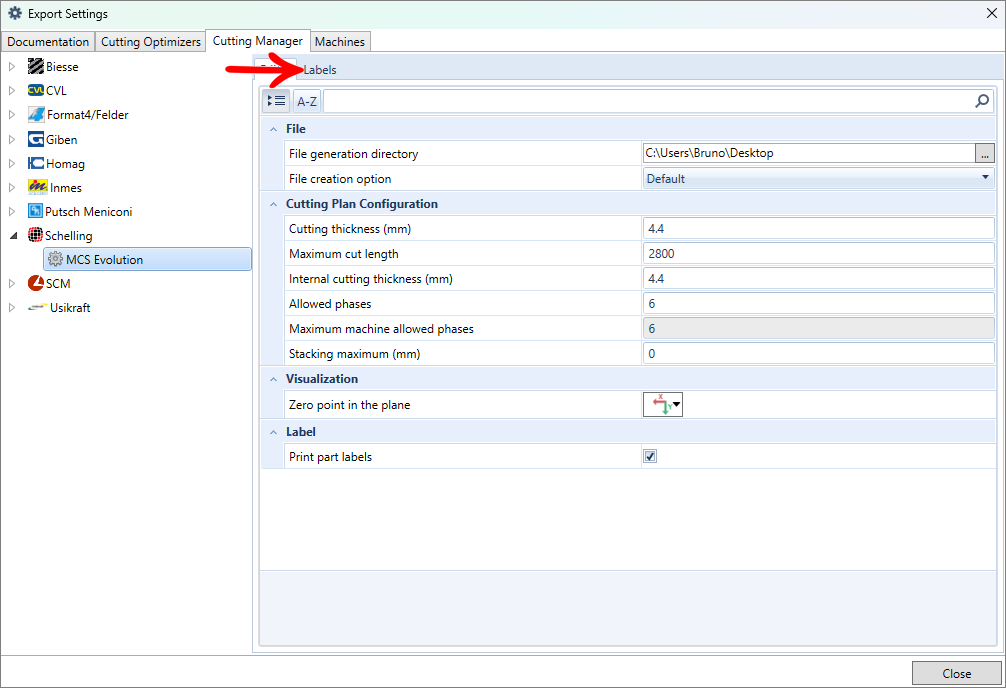
Task: Select MCS Evolution tree item
Action: point(148,259)
